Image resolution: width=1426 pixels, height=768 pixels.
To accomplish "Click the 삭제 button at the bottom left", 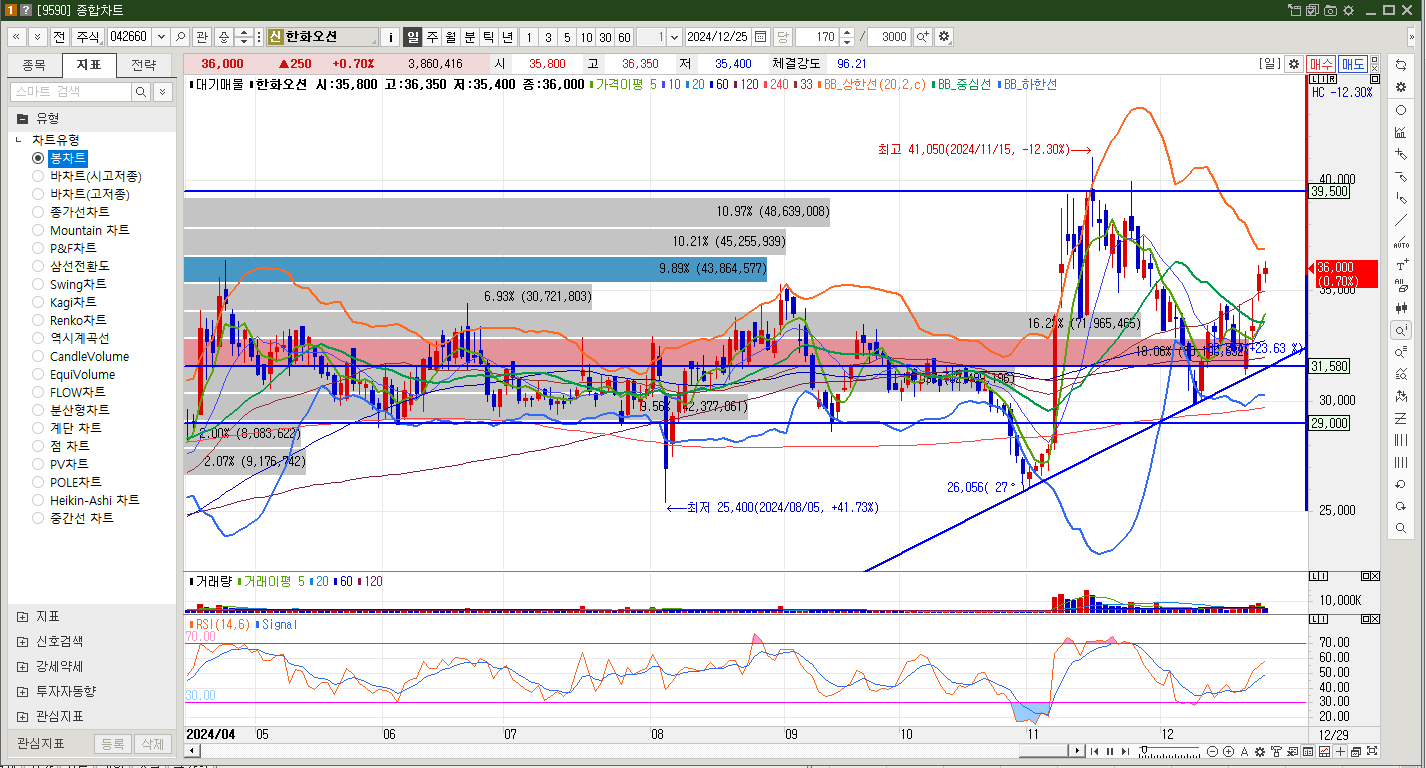I will (151, 744).
